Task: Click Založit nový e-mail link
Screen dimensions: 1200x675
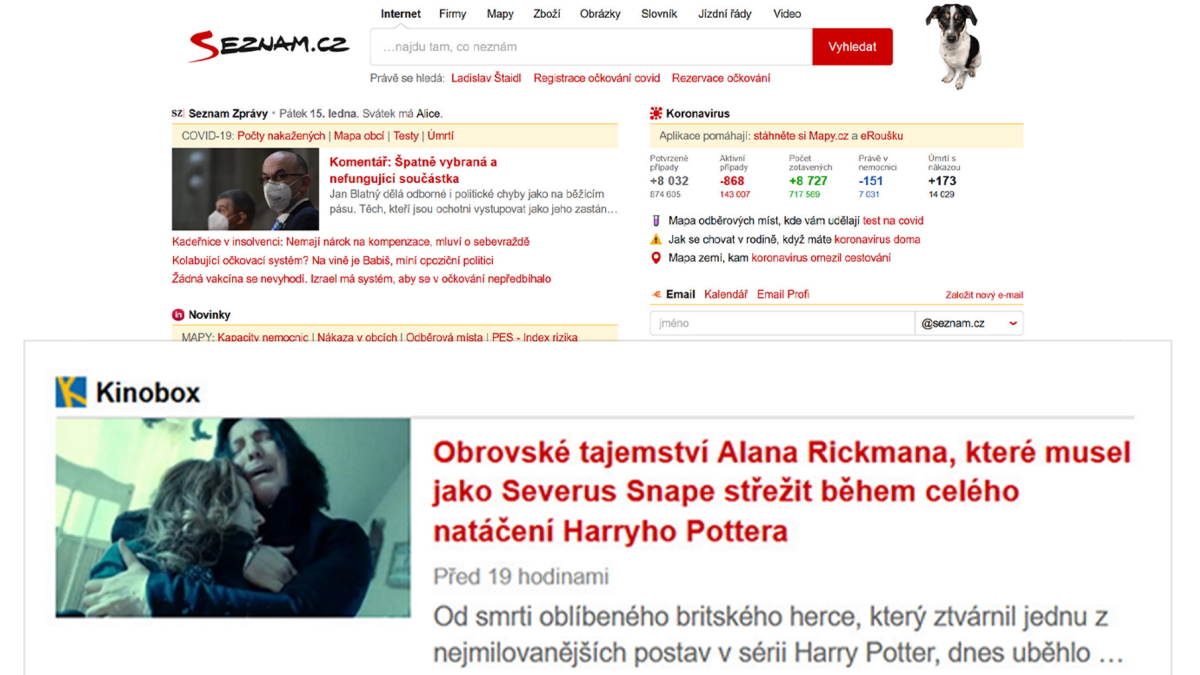Action: click(x=984, y=295)
